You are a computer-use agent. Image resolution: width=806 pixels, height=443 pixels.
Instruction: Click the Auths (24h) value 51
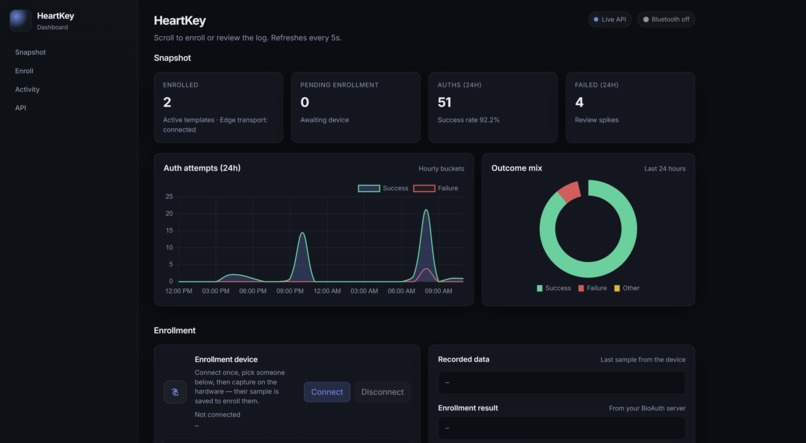click(445, 102)
